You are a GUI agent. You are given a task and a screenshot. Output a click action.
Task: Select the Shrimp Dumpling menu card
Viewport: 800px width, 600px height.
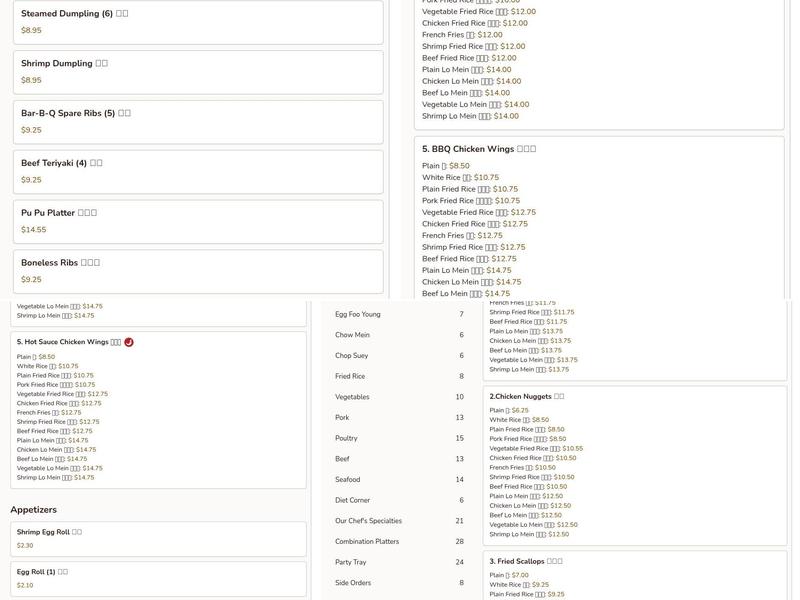tap(198, 72)
